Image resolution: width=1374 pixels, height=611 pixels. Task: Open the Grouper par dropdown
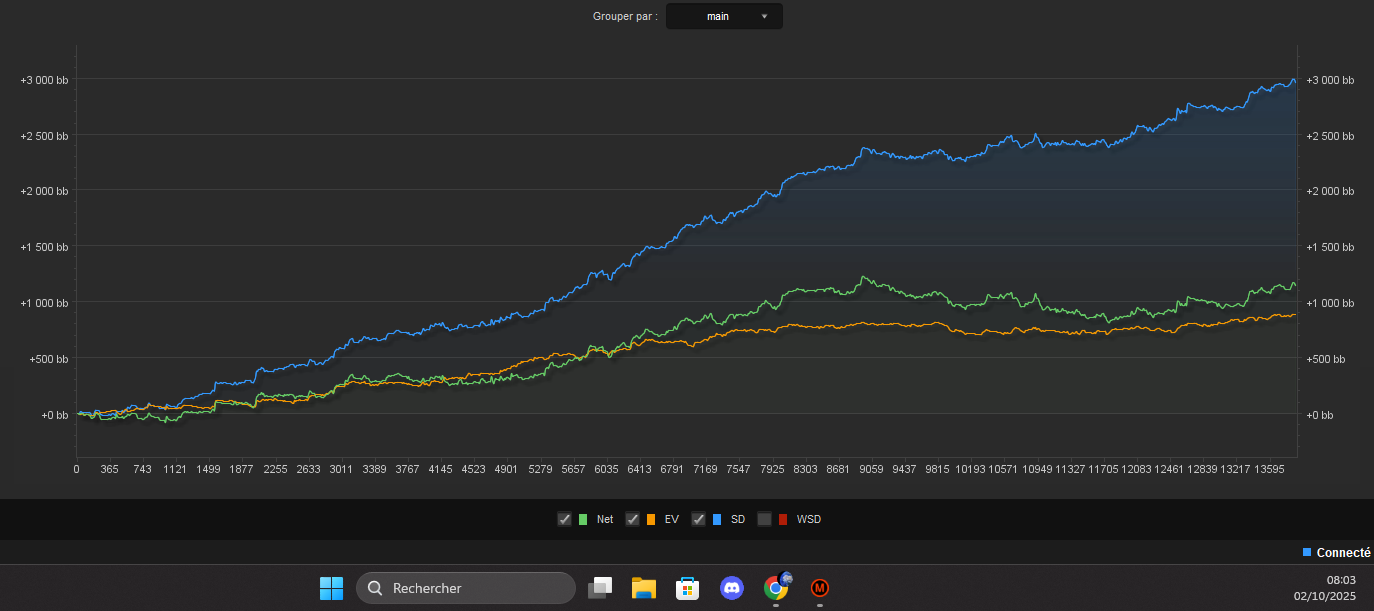(724, 16)
